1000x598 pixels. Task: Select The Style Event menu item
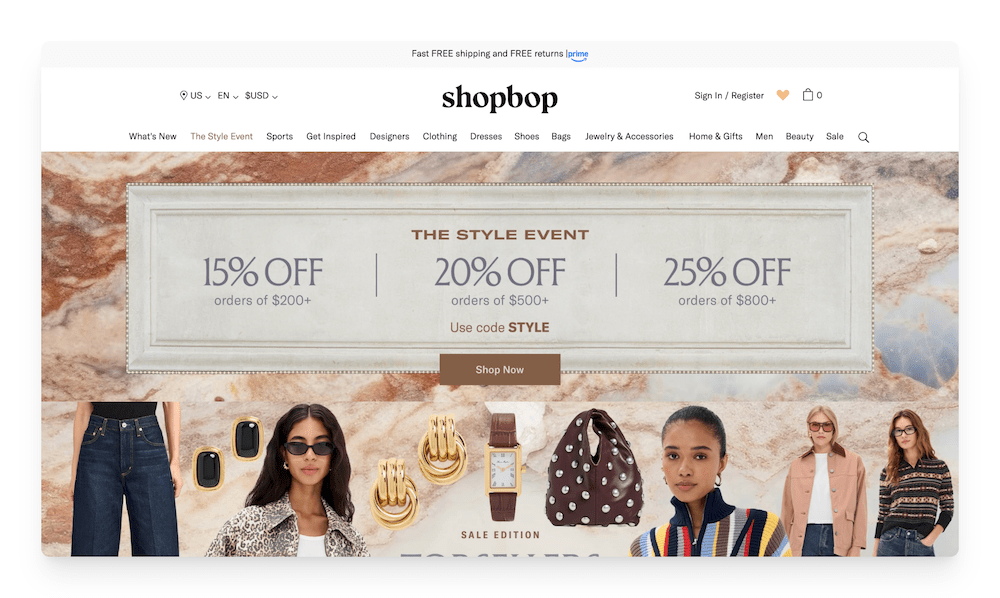[221, 136]
